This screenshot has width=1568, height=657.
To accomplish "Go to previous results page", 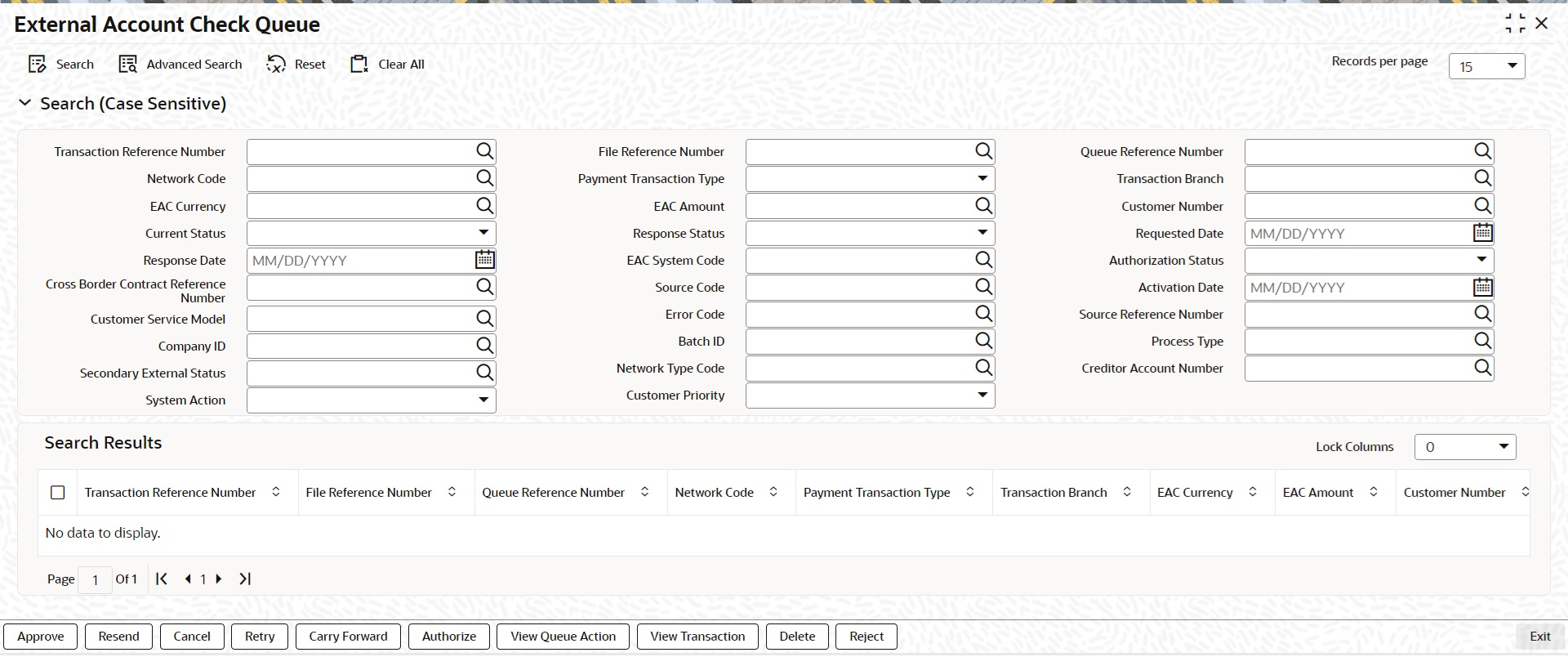I will [188, 579].
